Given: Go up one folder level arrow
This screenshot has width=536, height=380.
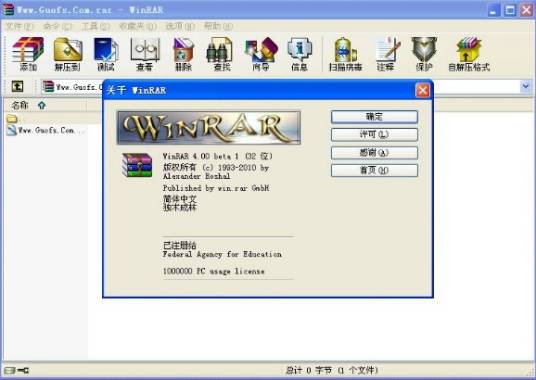Looking at the screenshot, I should [x=17, y=87].
